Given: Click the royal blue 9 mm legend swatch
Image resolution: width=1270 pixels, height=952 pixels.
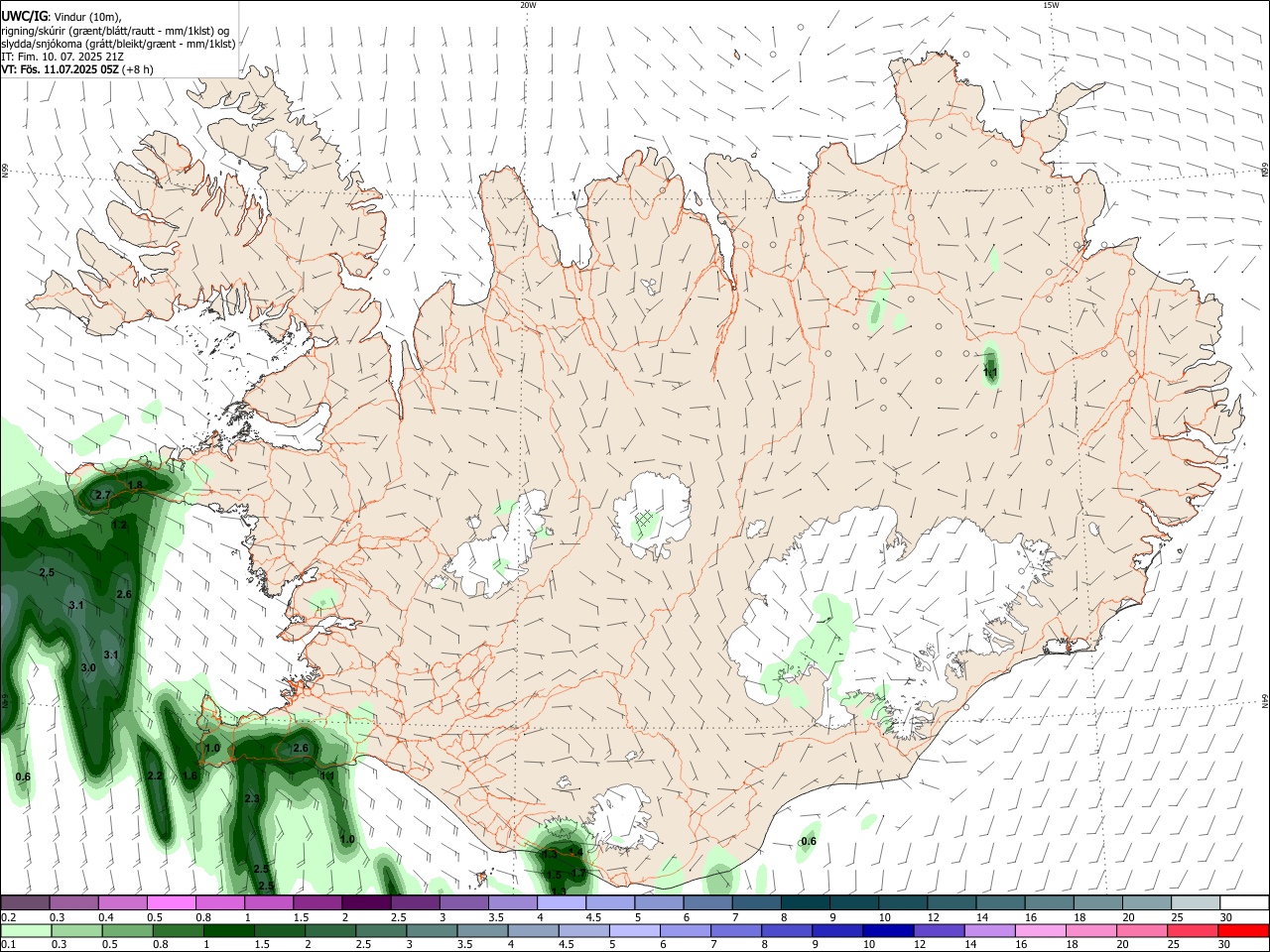Looking at the screenshot, I should (837, 930).
